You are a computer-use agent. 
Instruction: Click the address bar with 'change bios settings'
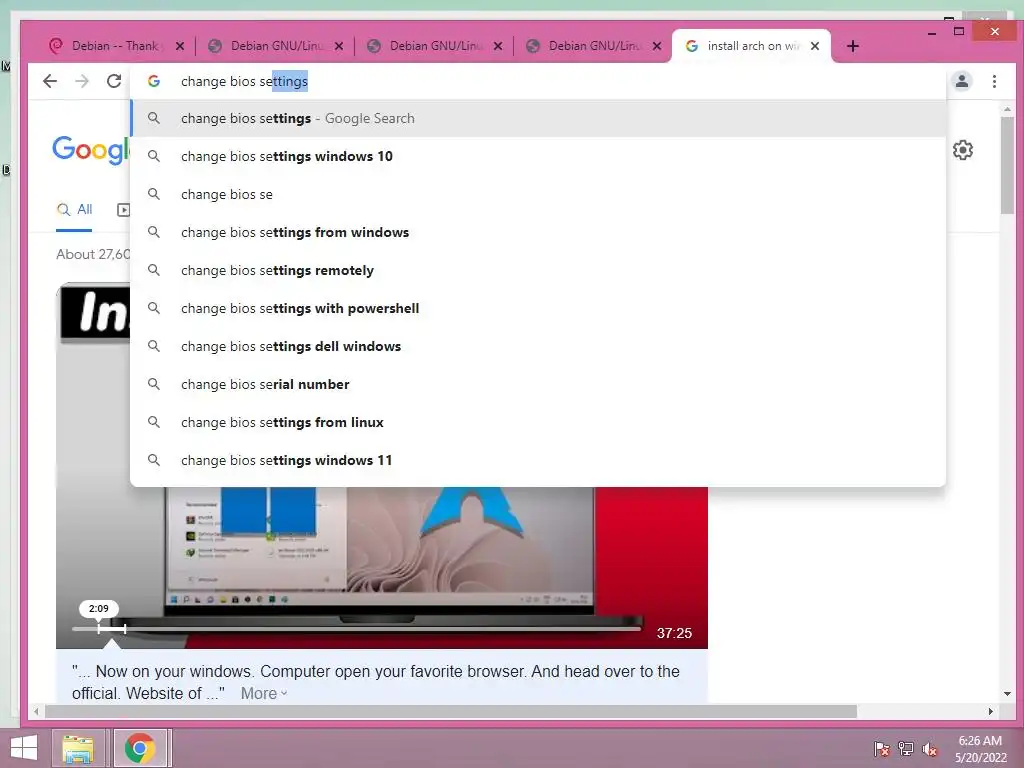click(538, 81)
